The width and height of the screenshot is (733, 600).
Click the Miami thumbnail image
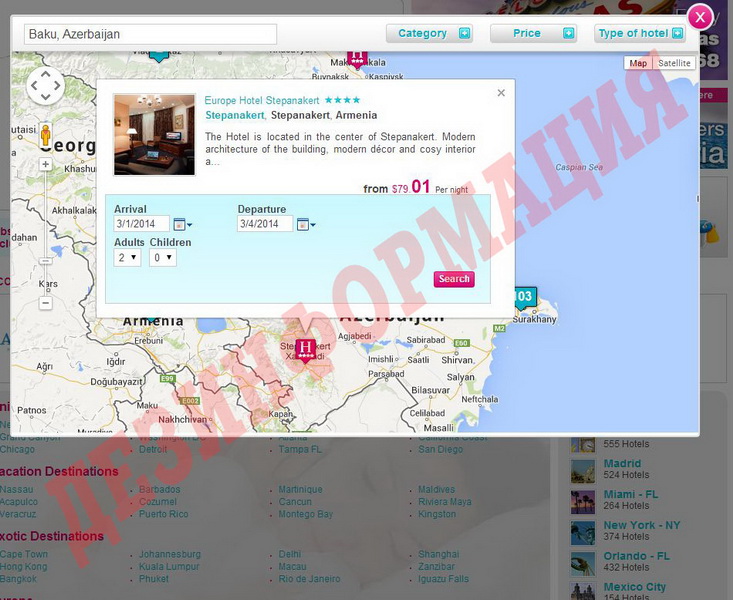tap(583, 502)
